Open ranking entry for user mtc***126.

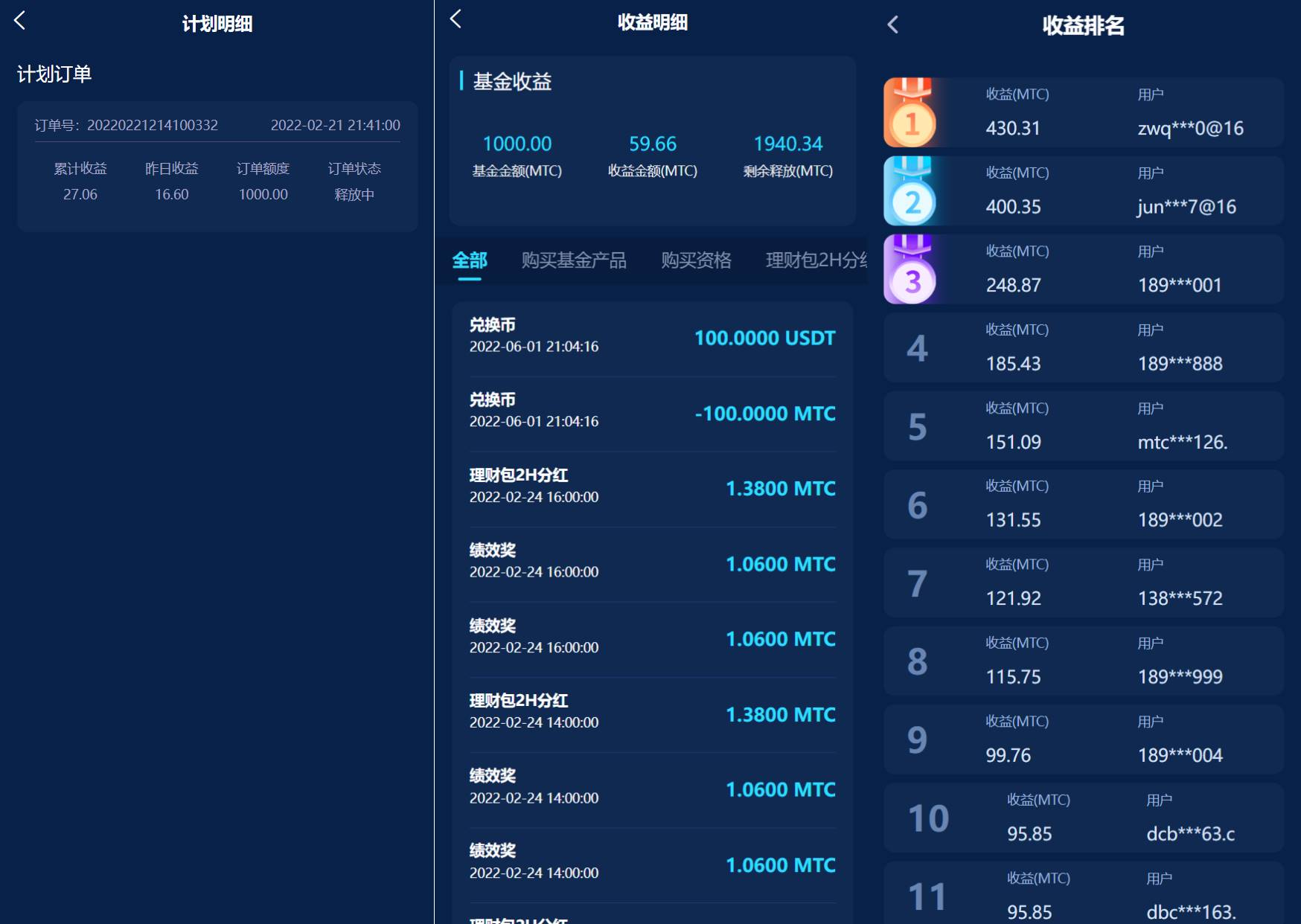pos(1083,426)
